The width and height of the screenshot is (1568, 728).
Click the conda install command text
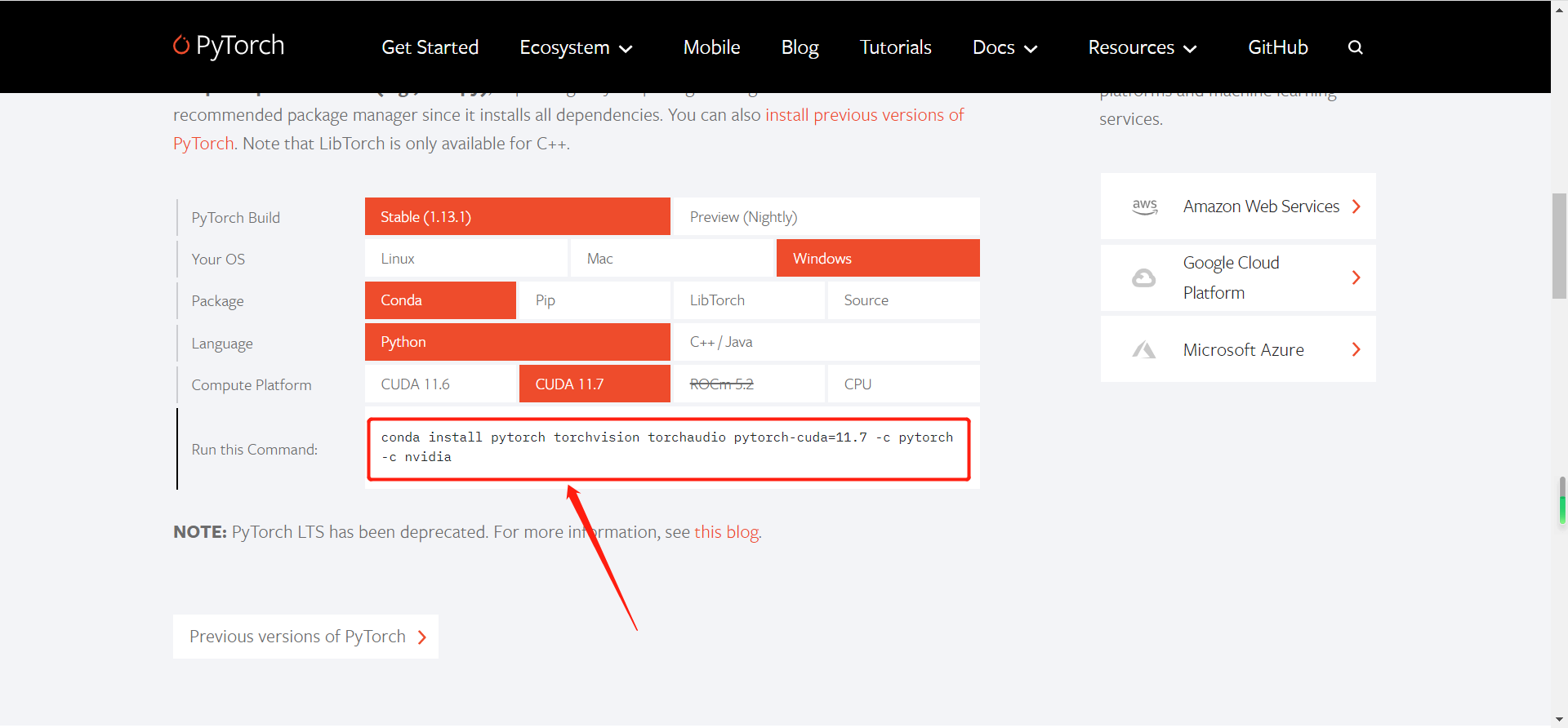tap(667, 447)
